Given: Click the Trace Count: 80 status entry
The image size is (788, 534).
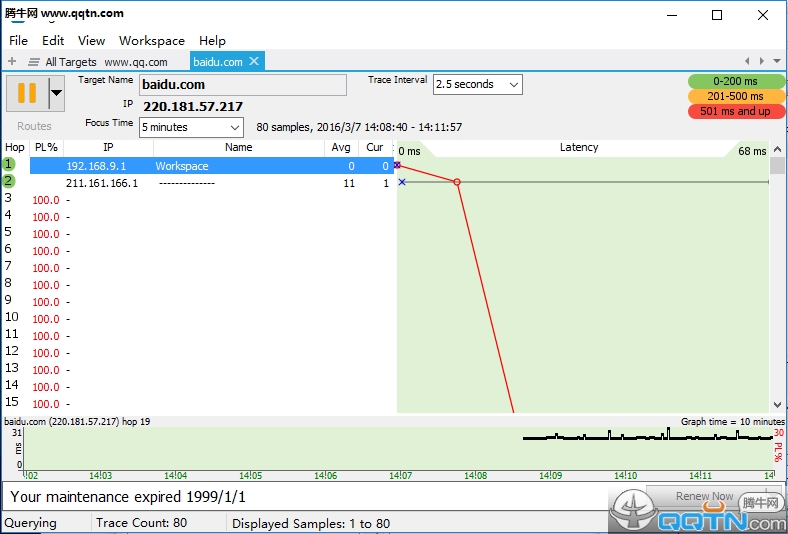Looking at the screenshot, I should click(x=141, y=523).
